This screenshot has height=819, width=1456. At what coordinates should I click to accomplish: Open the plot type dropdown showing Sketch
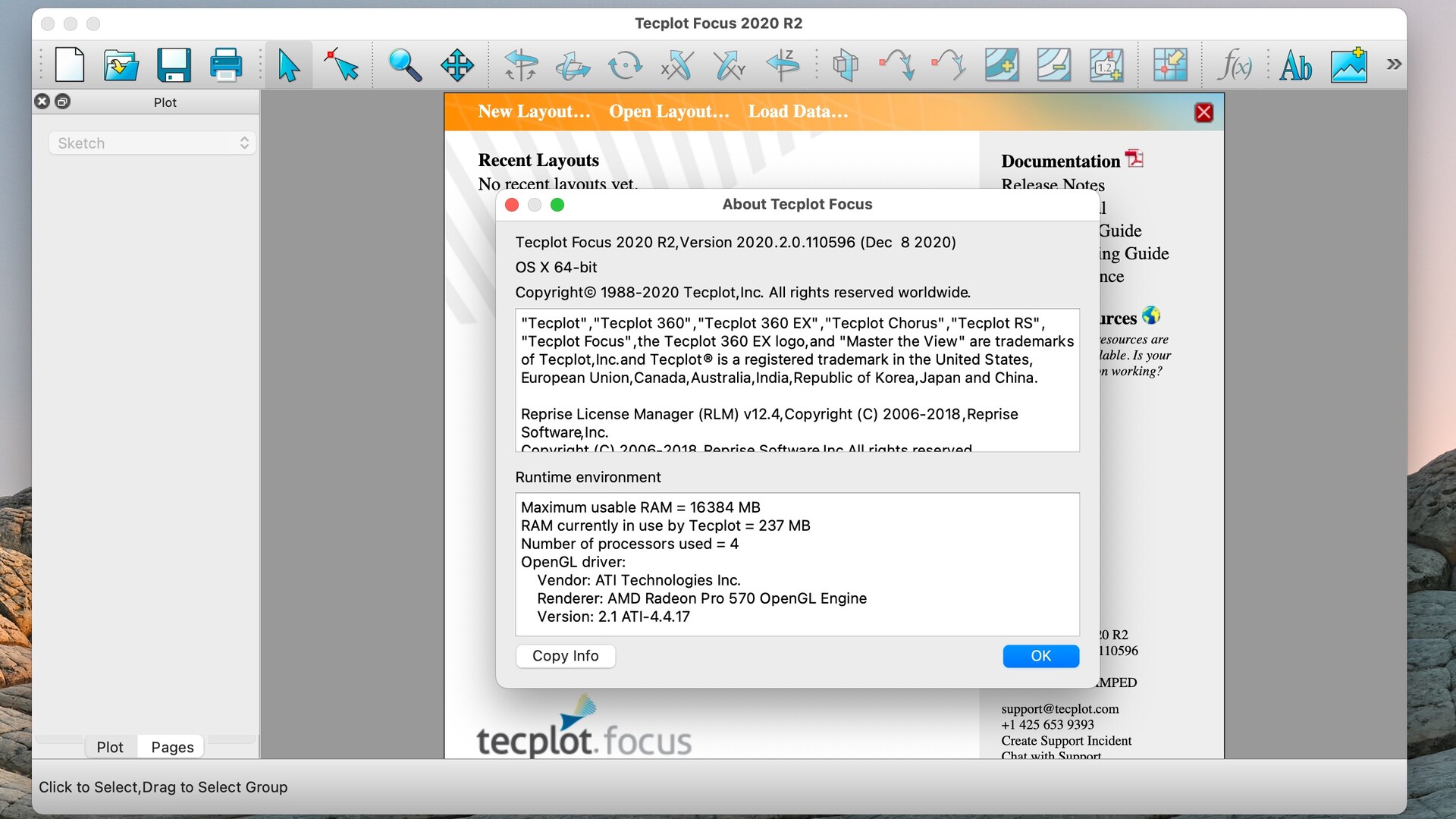point(151,143)
